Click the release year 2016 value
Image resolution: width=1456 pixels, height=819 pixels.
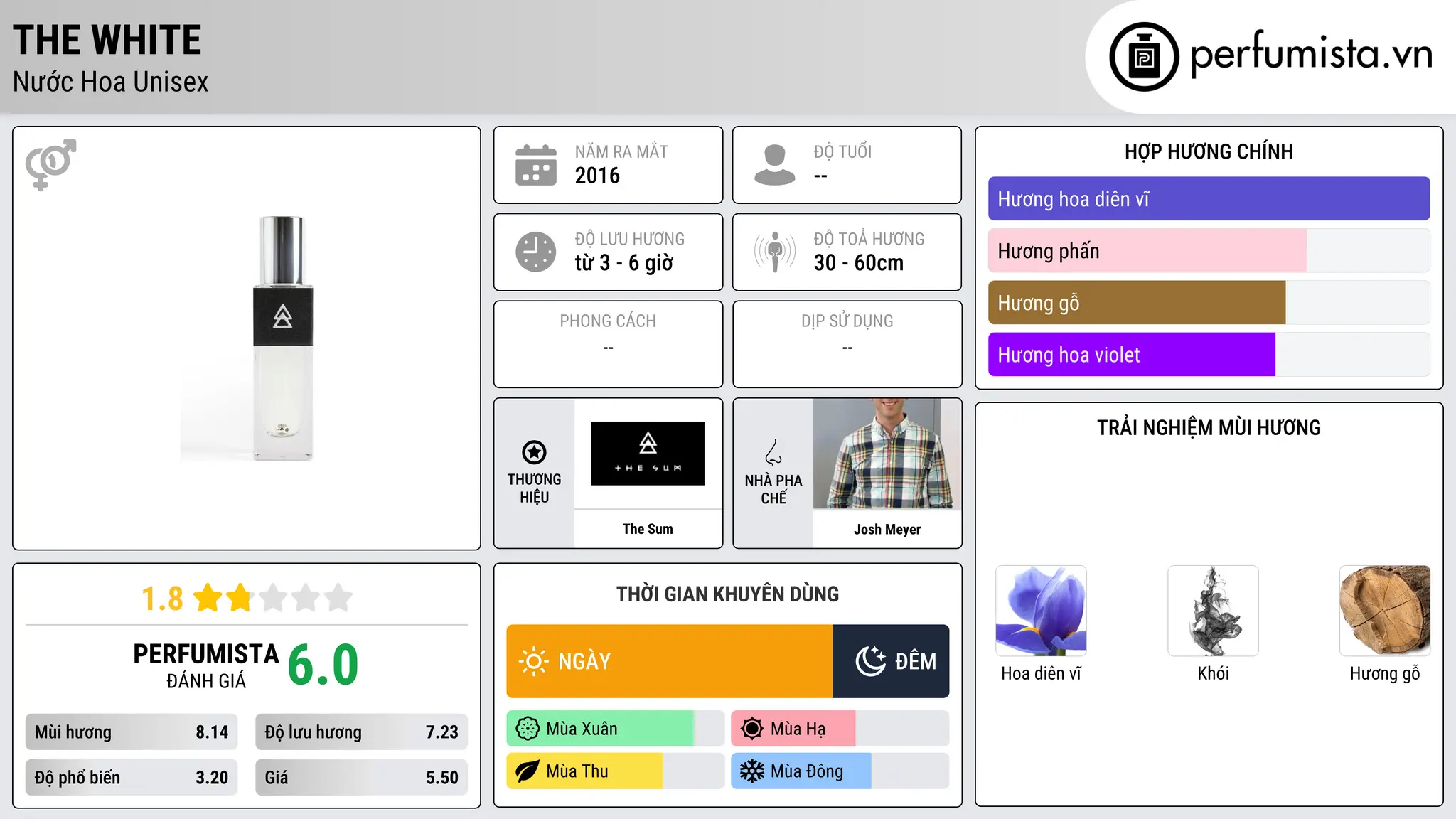tap(597, 176)
